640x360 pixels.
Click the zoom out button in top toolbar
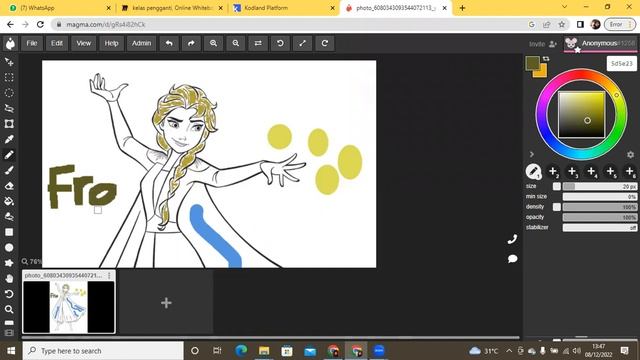pos(236,43)
